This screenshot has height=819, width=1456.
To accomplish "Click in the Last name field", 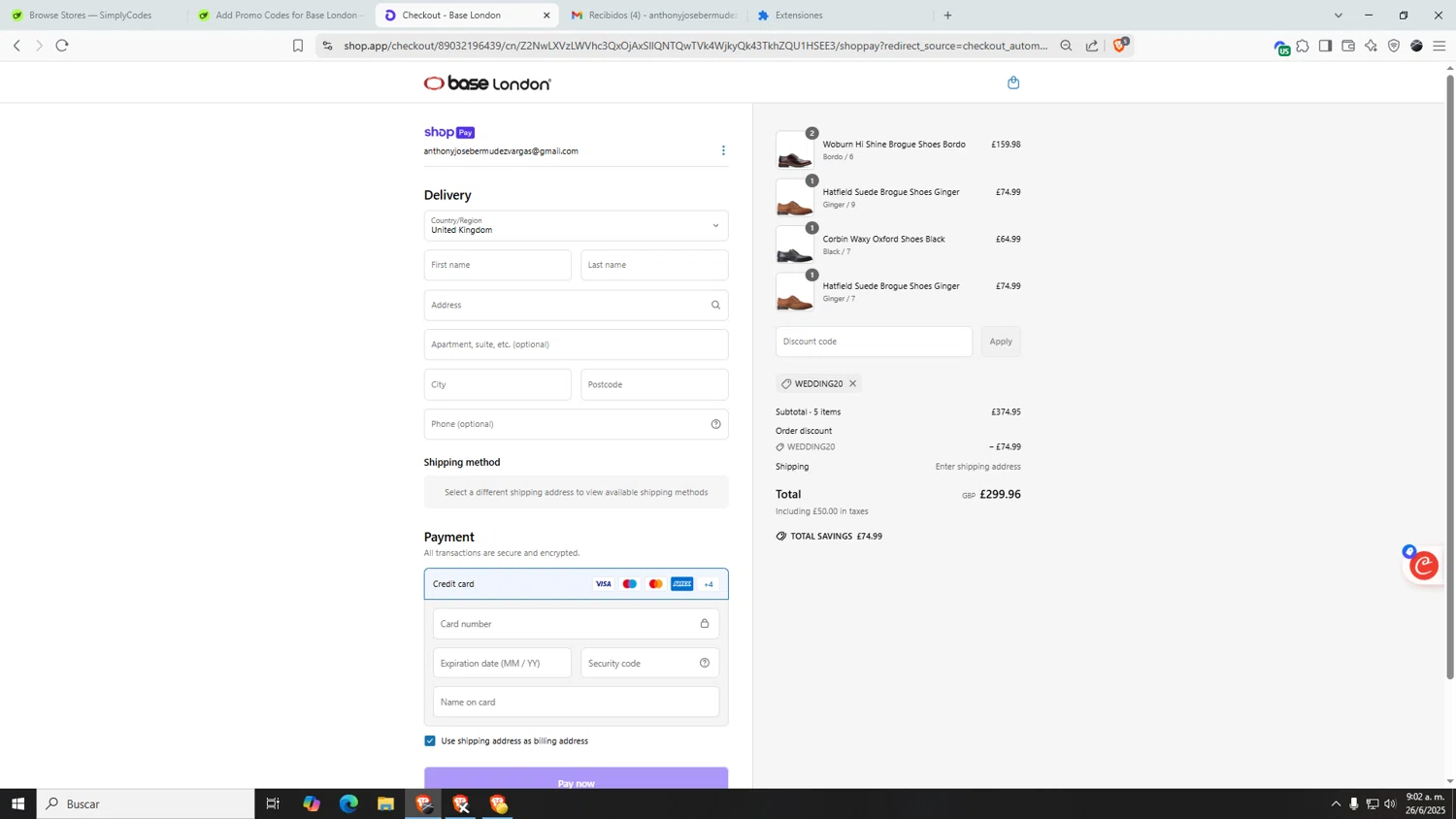I will (654, 265).
